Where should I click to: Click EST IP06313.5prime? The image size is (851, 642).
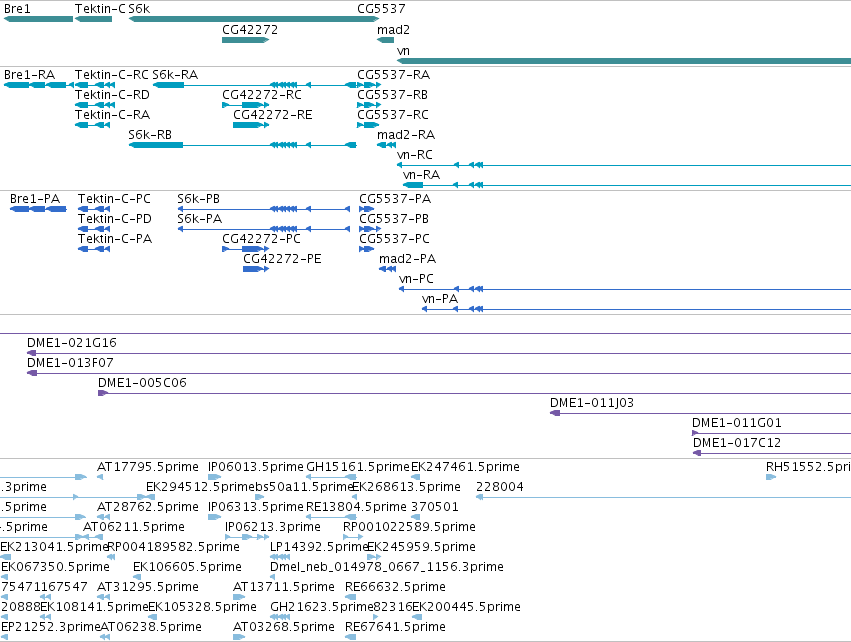pyautogui.click(x=256, y=507)
